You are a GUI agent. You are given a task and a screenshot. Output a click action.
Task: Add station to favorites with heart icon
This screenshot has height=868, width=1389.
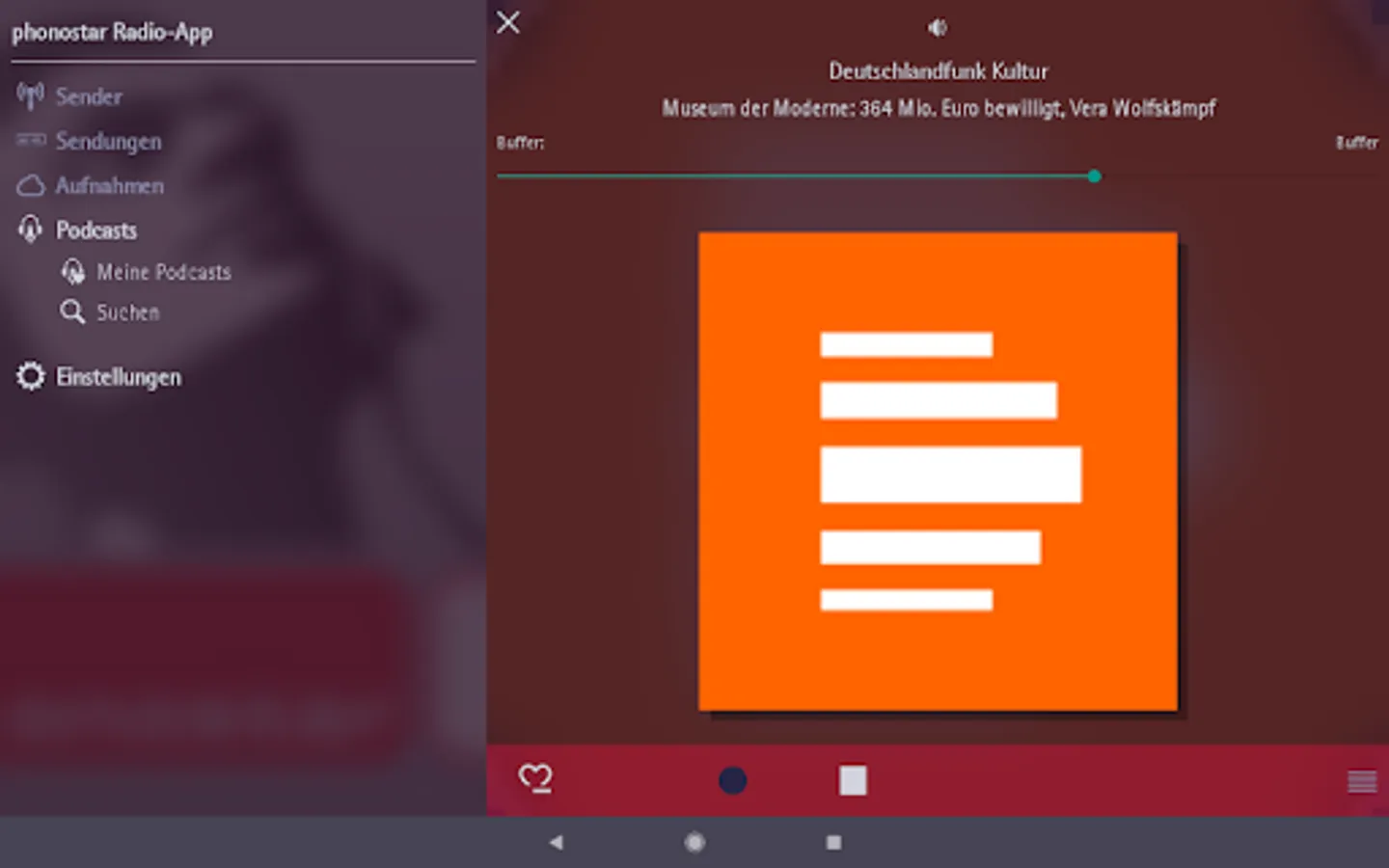point(535,778)
